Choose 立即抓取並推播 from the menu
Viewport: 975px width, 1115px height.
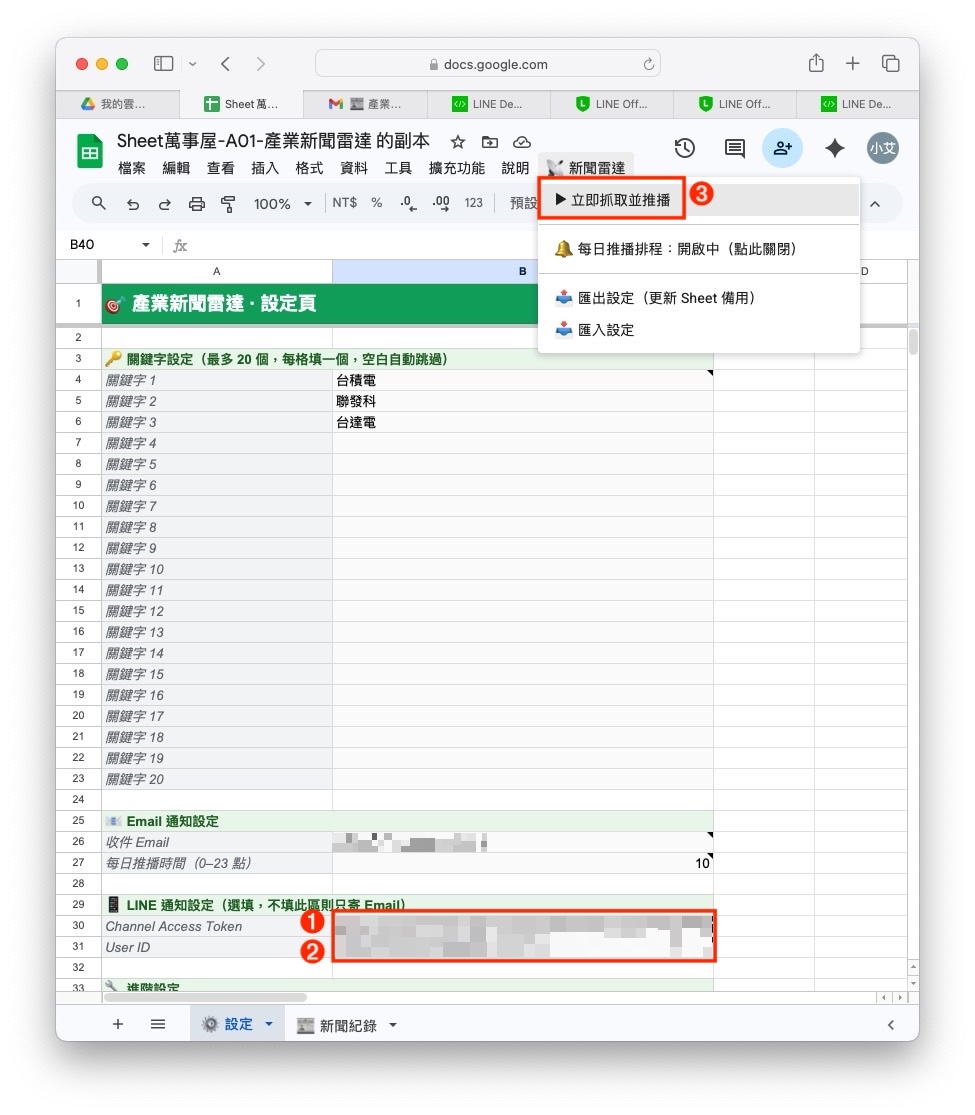[x=698, y=200]
